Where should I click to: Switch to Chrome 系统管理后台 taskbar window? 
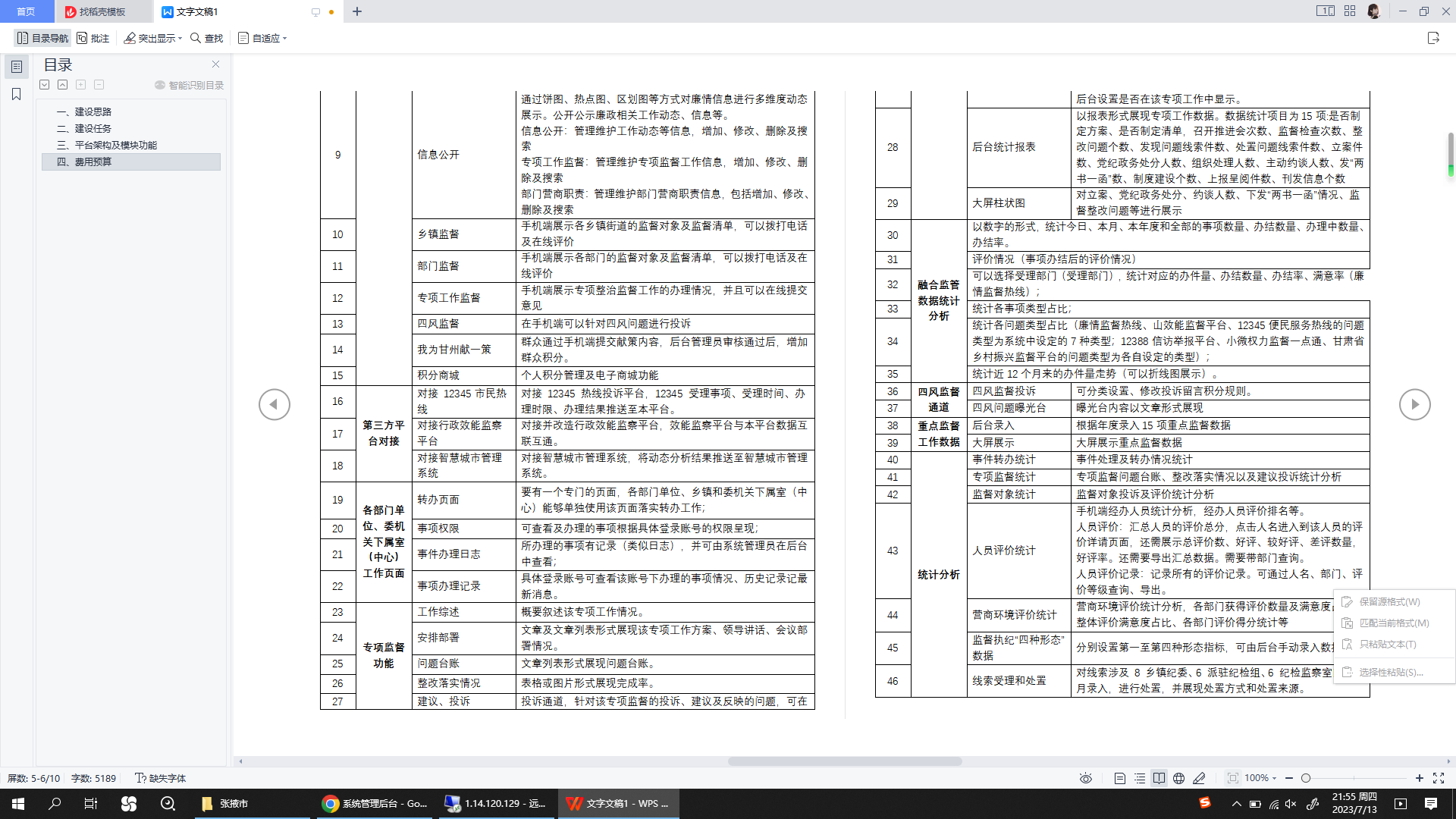click(x=375, y=803)
